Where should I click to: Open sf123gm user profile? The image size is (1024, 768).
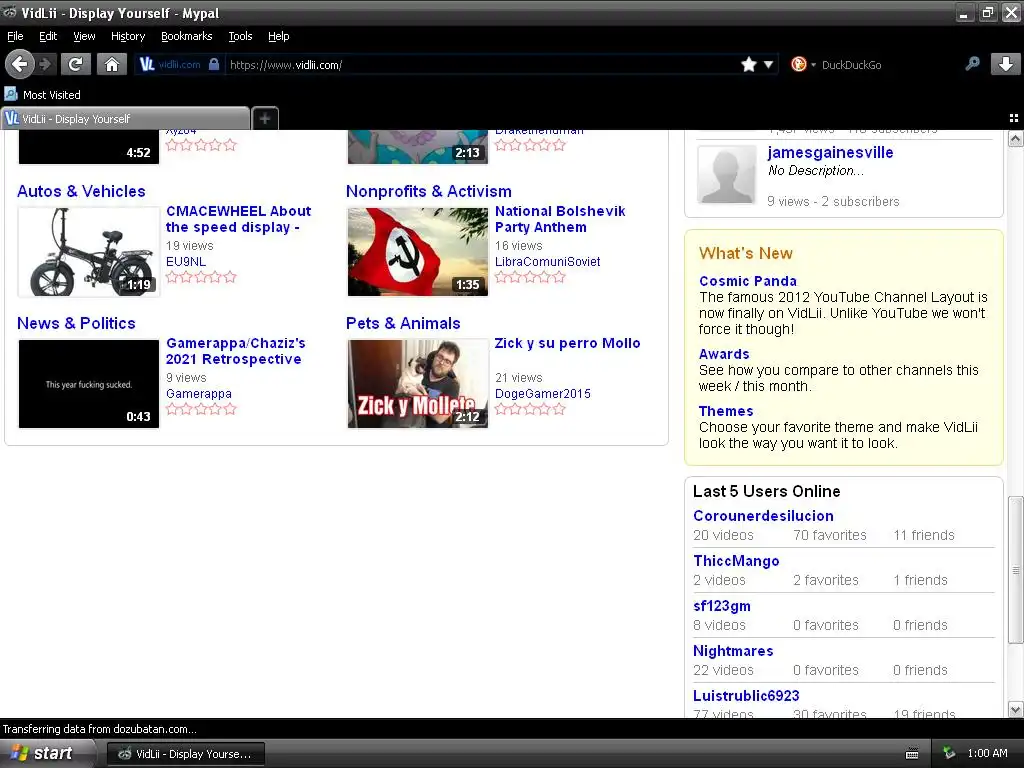(722, 606)
